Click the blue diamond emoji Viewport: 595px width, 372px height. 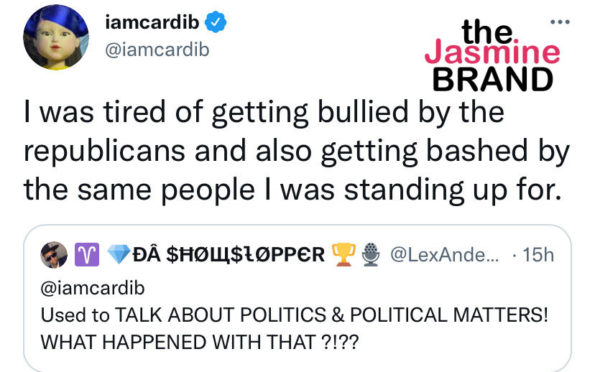point(119,254)
